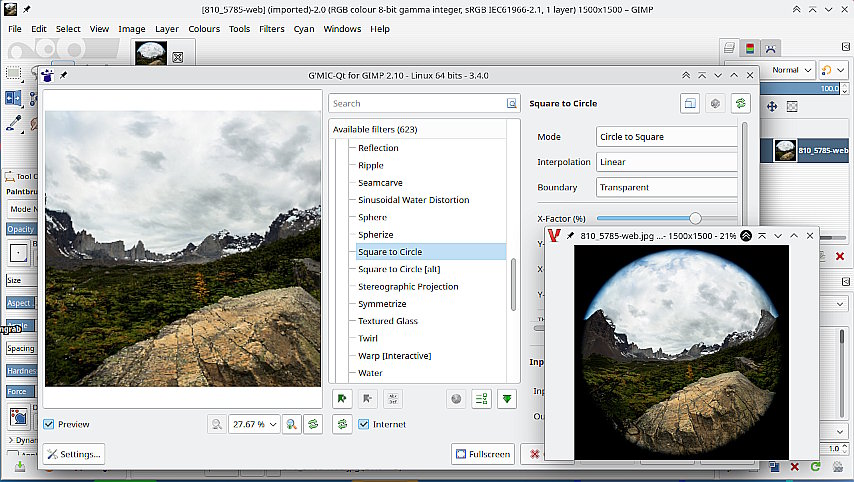
Task: Open the Colours menu
Action: click(204, 29)
